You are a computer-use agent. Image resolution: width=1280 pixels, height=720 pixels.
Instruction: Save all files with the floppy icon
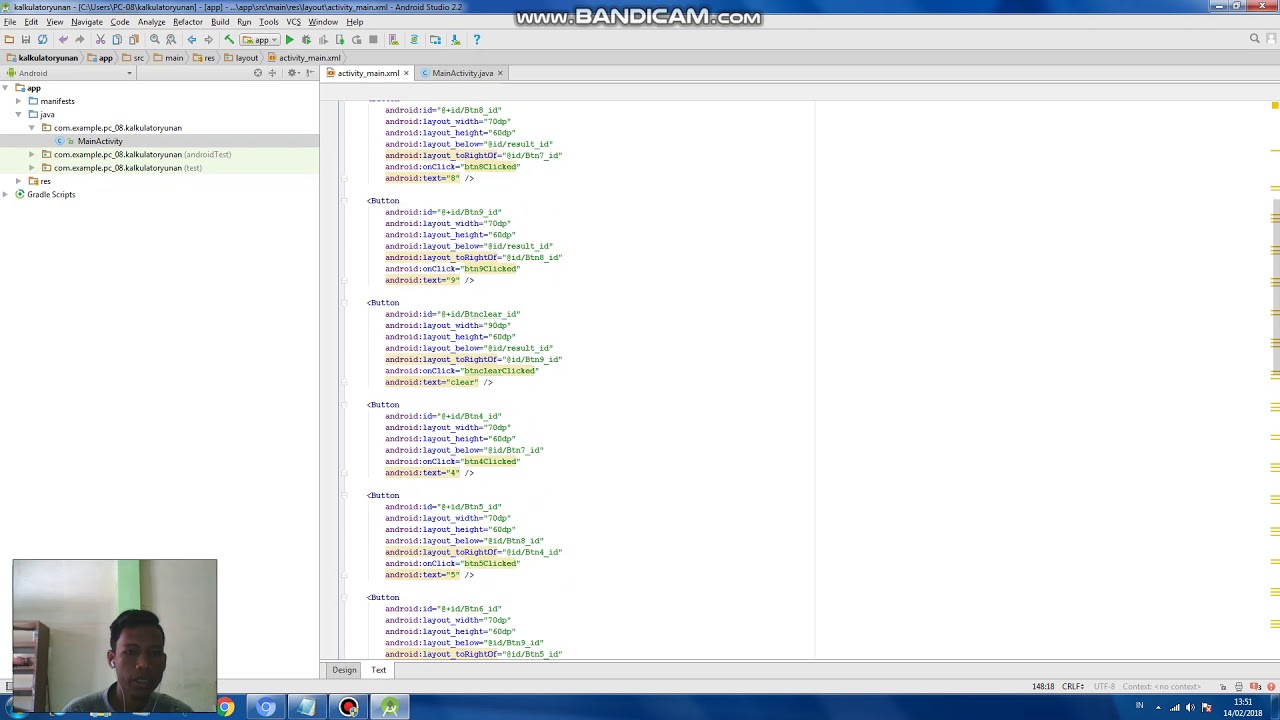(x=26, y=40)
